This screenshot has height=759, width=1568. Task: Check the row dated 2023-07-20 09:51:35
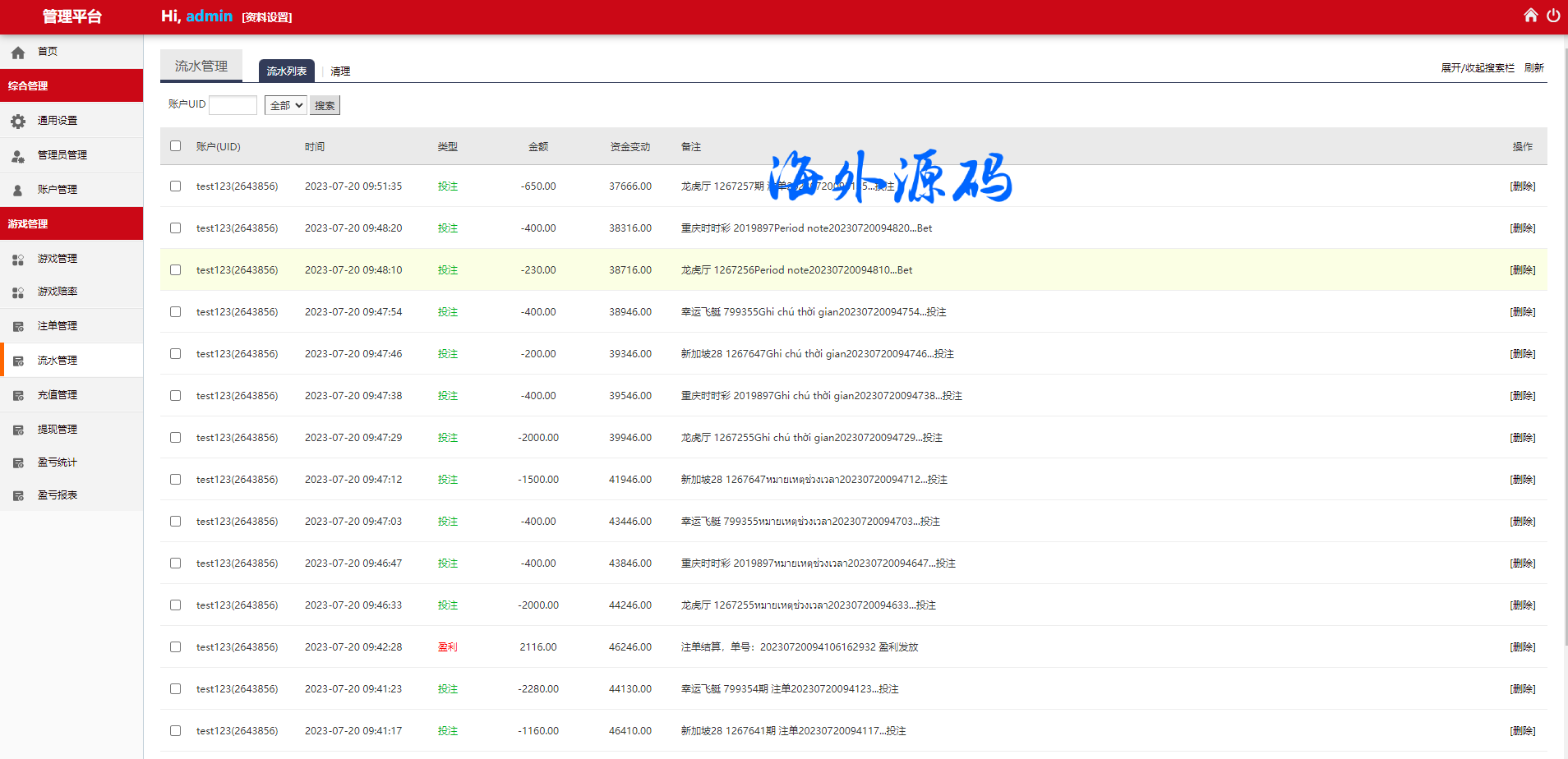coord(175,186)
